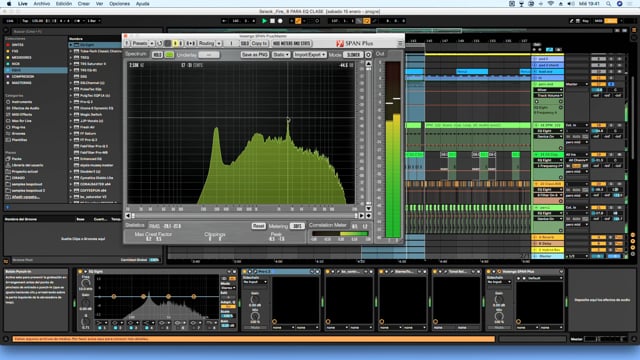640x360 pixels.
Task: Click the Reset button in SPAN Statistics
Action: pos(258,226)
